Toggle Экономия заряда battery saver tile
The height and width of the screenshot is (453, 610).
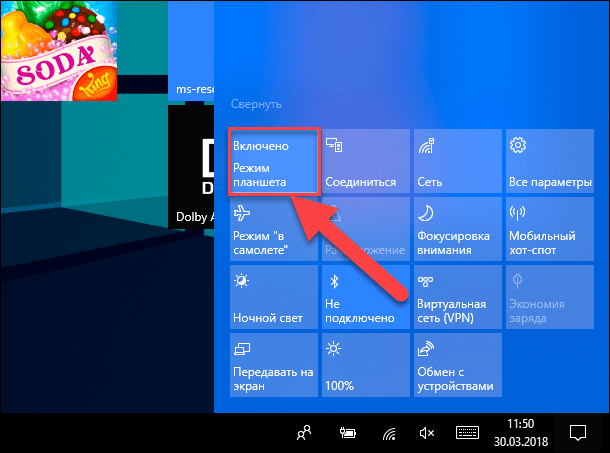pyautogui.click(x=550, y=297)
